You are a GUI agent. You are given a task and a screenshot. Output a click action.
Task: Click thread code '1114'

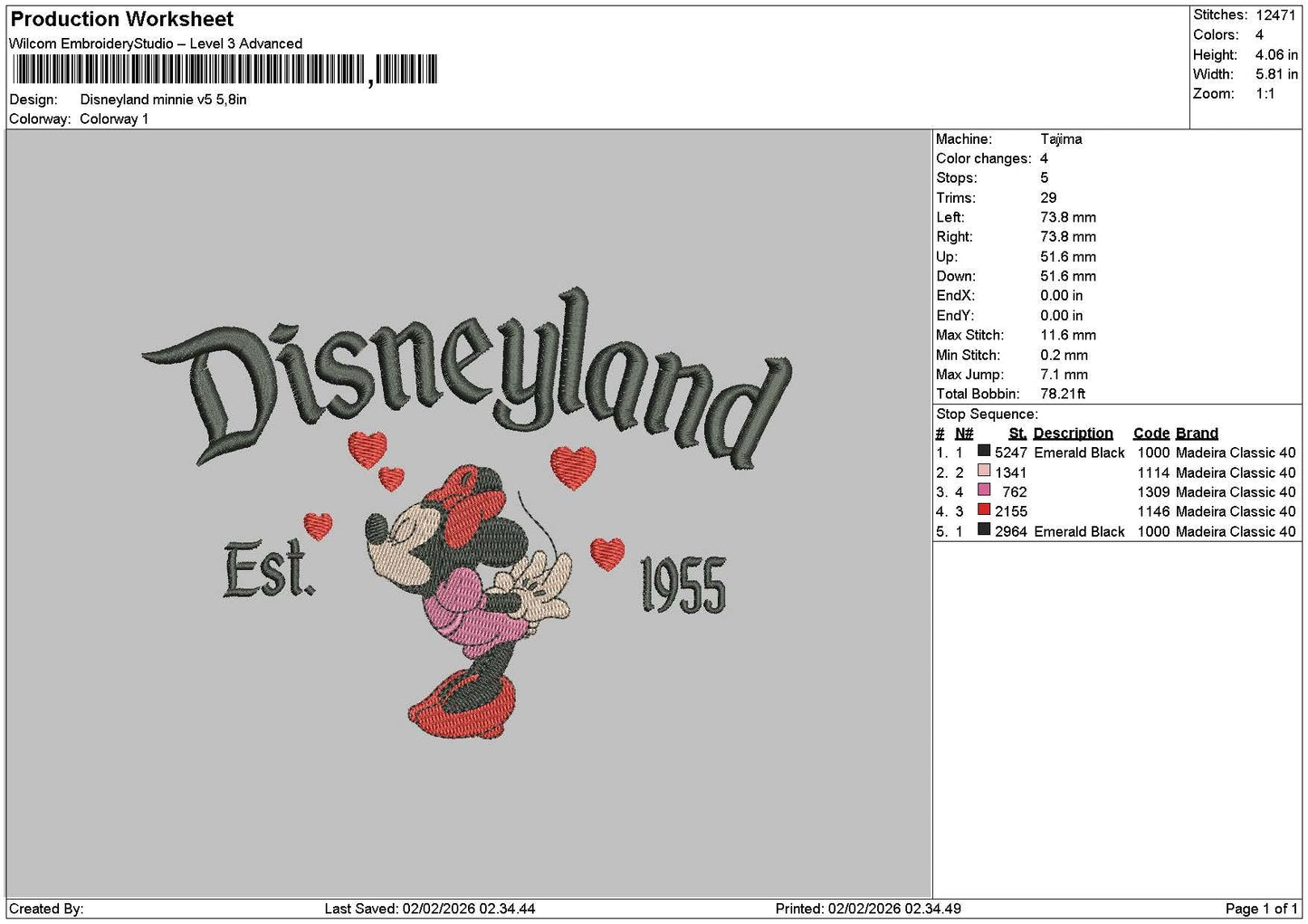tap(1153, 472)
